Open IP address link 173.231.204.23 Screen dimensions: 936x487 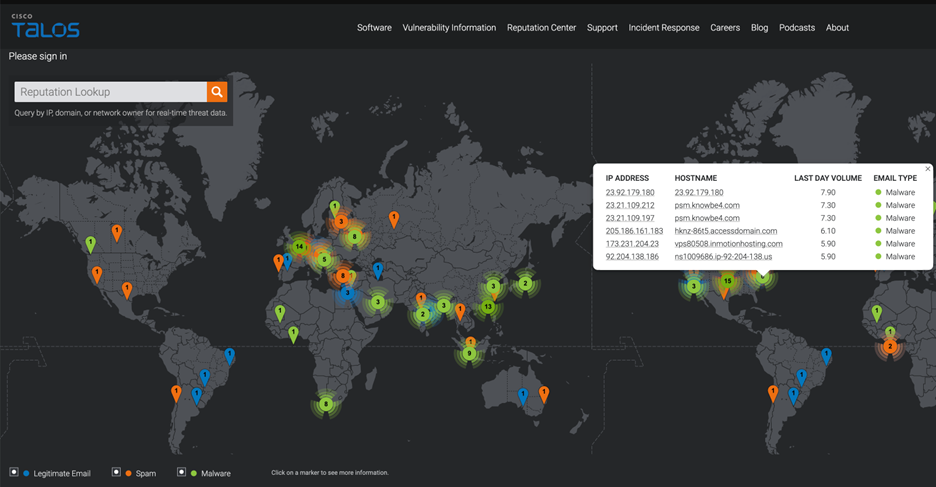632,244
